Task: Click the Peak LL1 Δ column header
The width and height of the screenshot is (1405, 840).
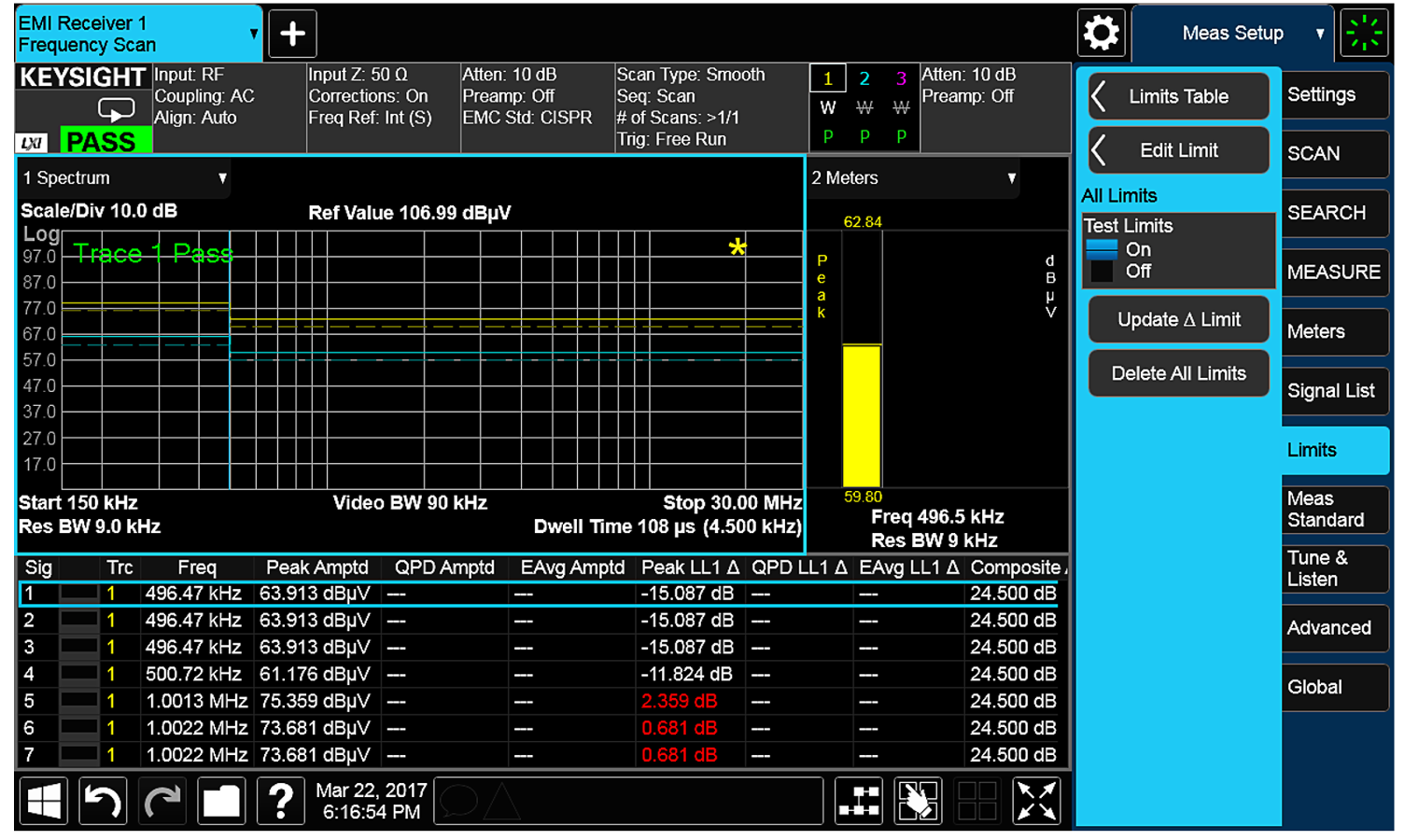Action: point(691,567)
